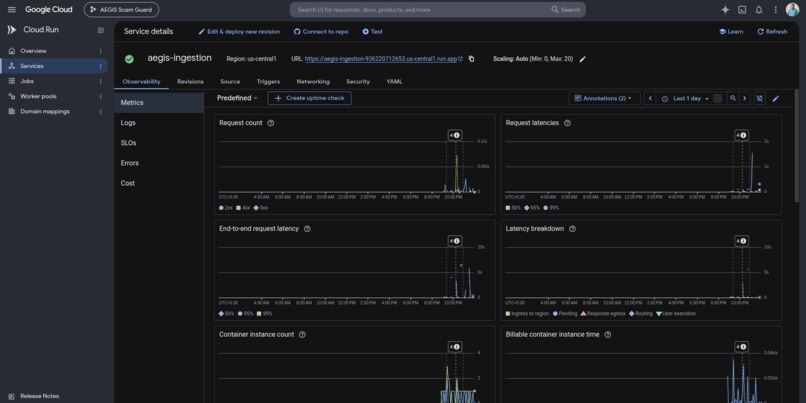This screenshot has width=806, height=403.
Task: Open the Learn panel
Action: 731,31
